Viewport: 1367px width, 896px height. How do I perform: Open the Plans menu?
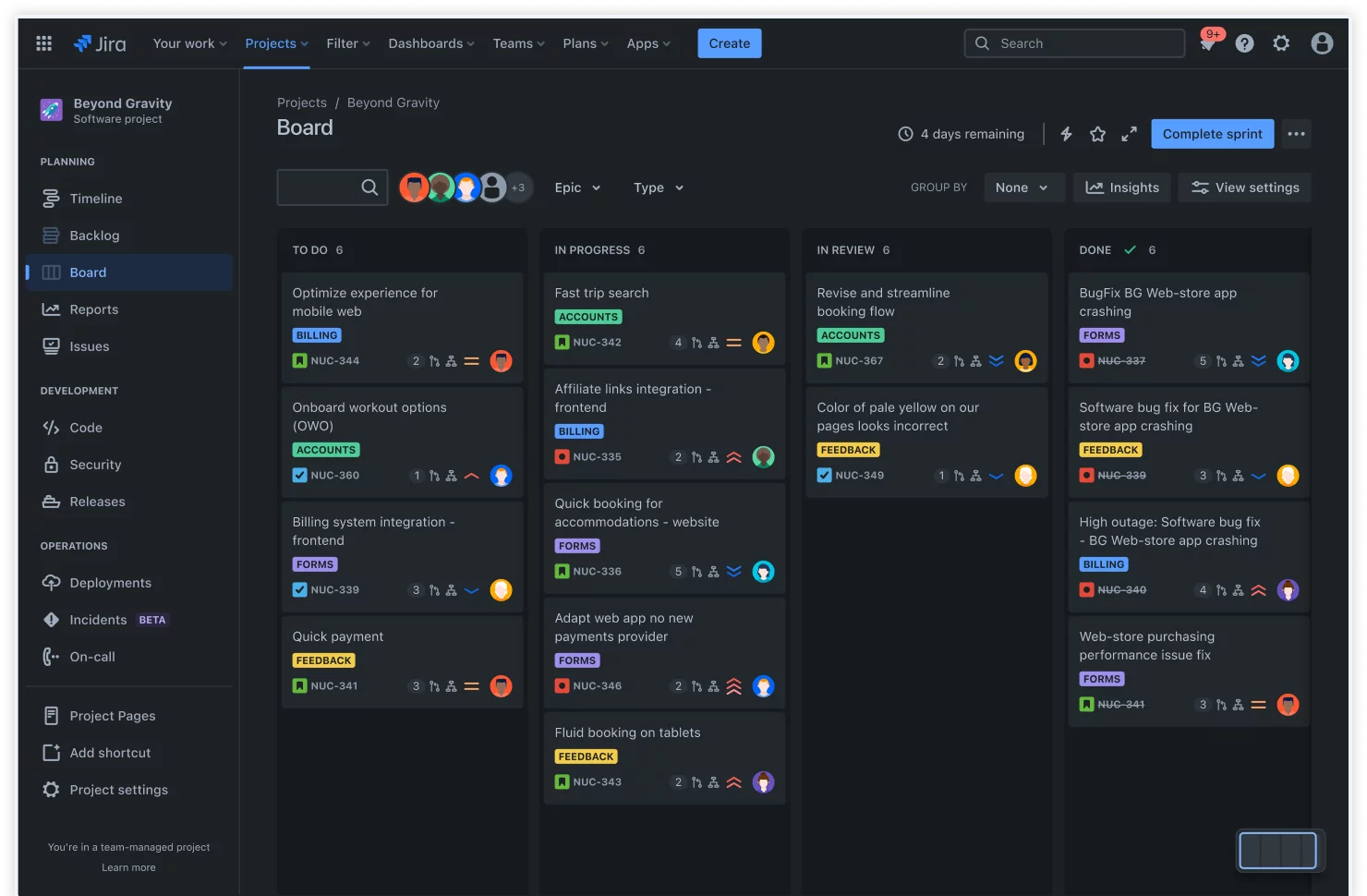(585, 42)
